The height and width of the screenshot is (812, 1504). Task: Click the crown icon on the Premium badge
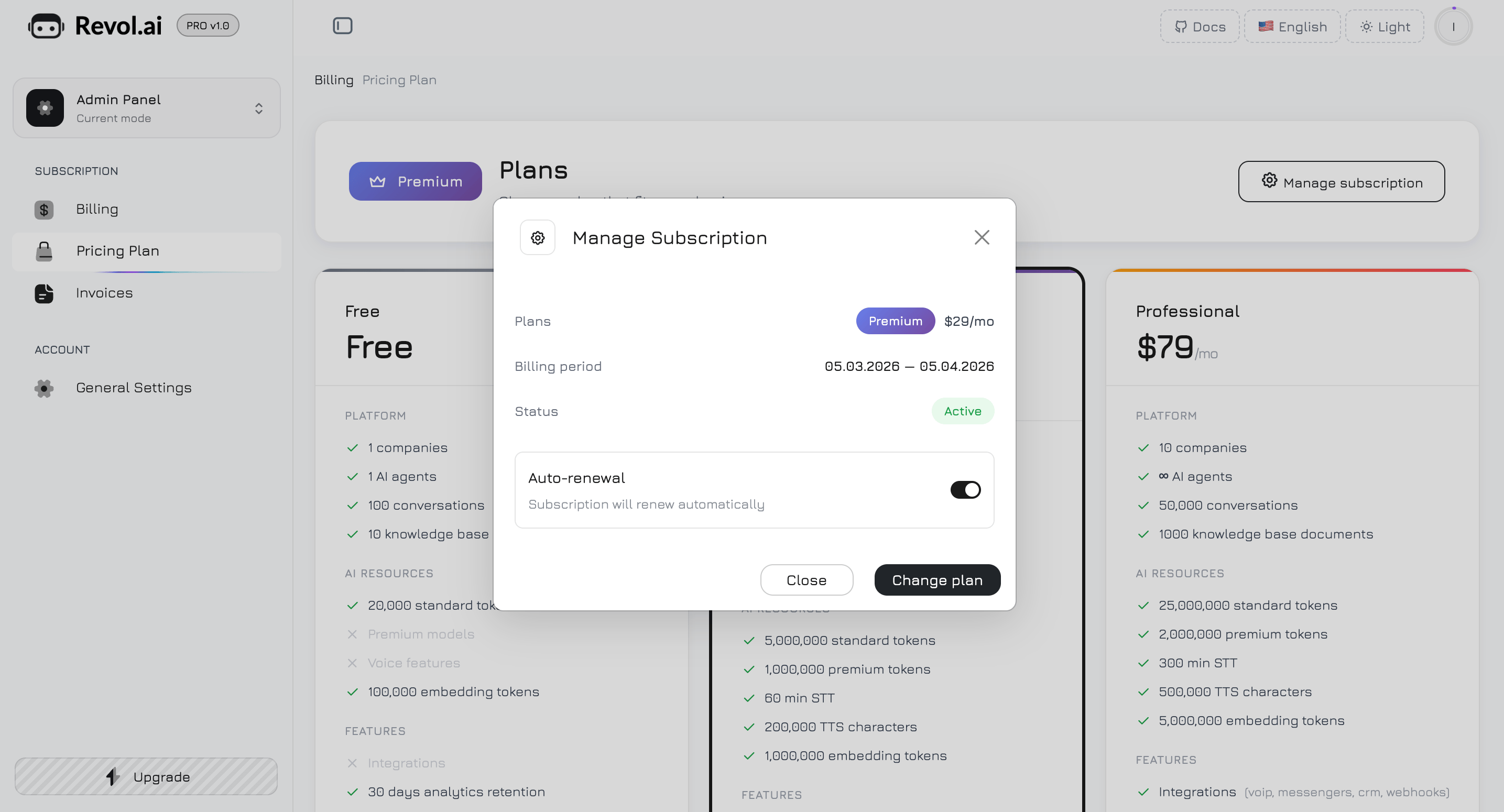(x=378, y=182)
